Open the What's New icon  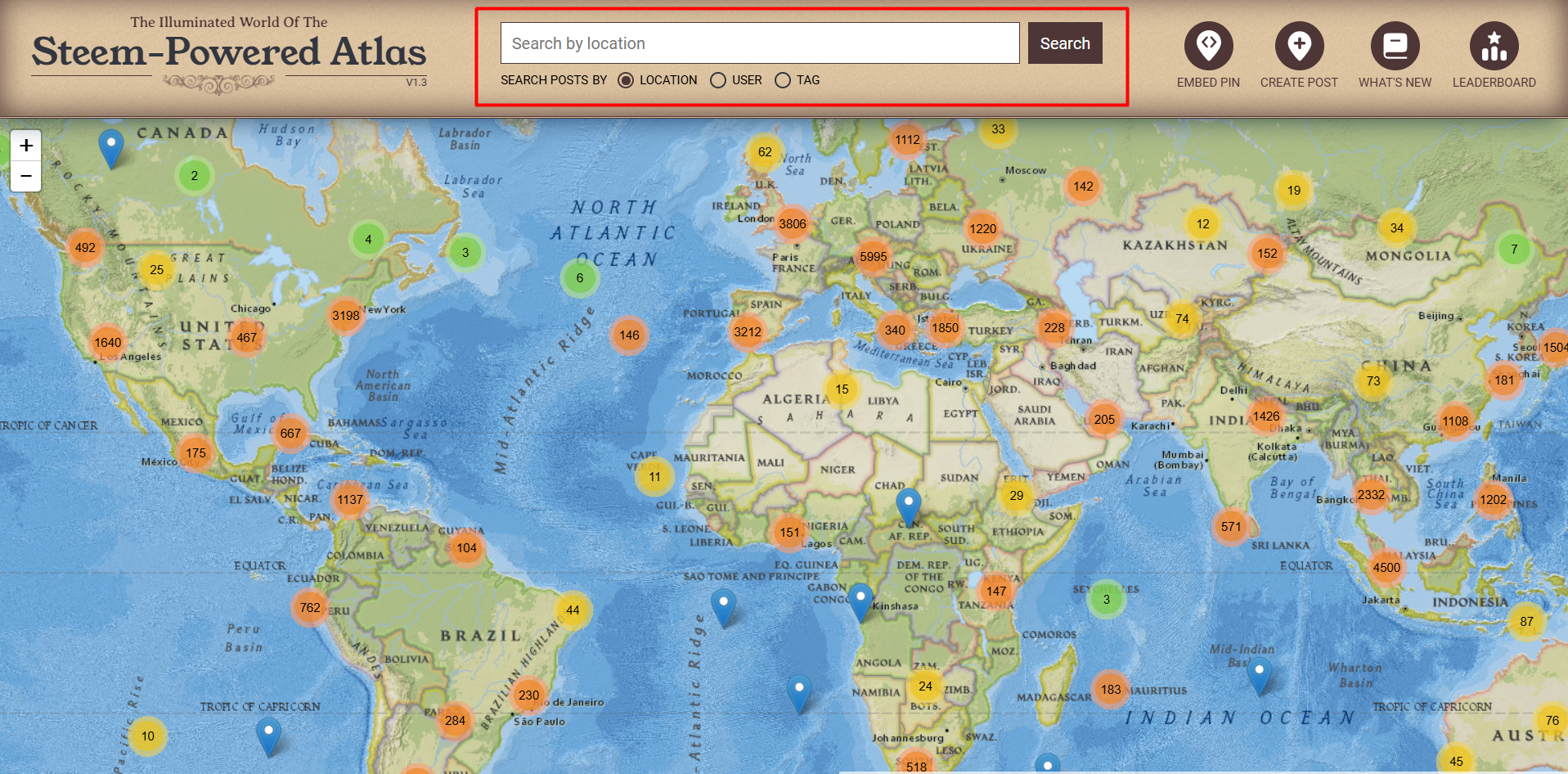(x=1395, y=46)
